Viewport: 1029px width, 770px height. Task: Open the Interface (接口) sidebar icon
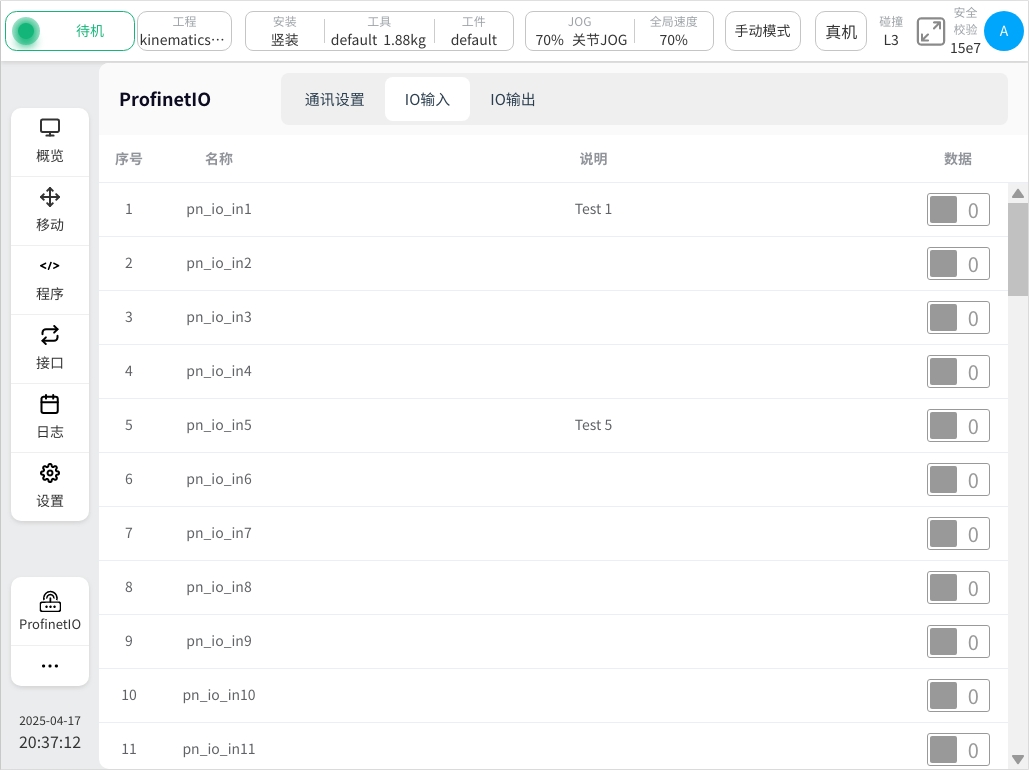[50, 348]
